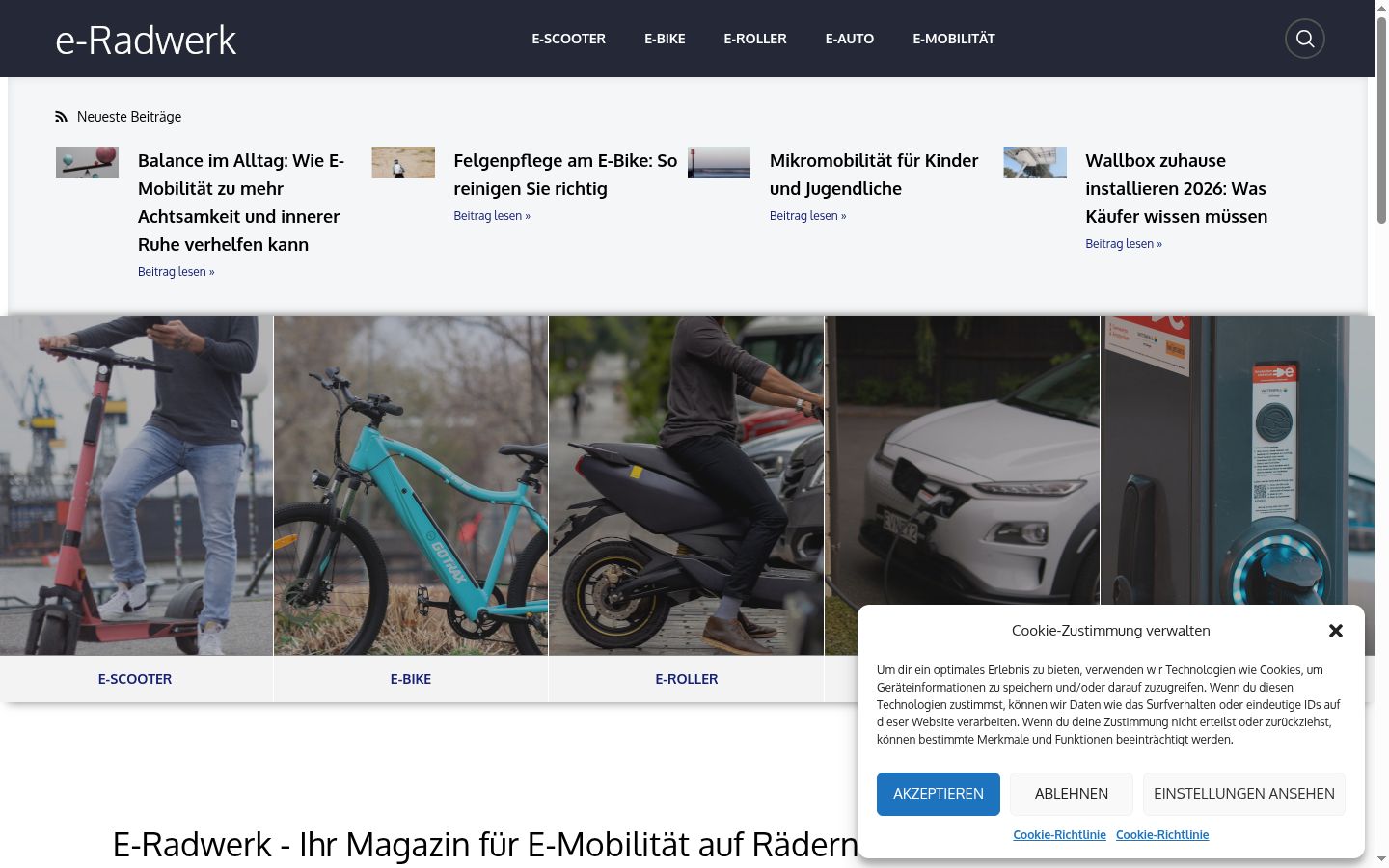
Task: Click 'Beitrag lesen' under Wallbox zuhause installieren
Action: pyautogui.click(x=1124, y=244)
